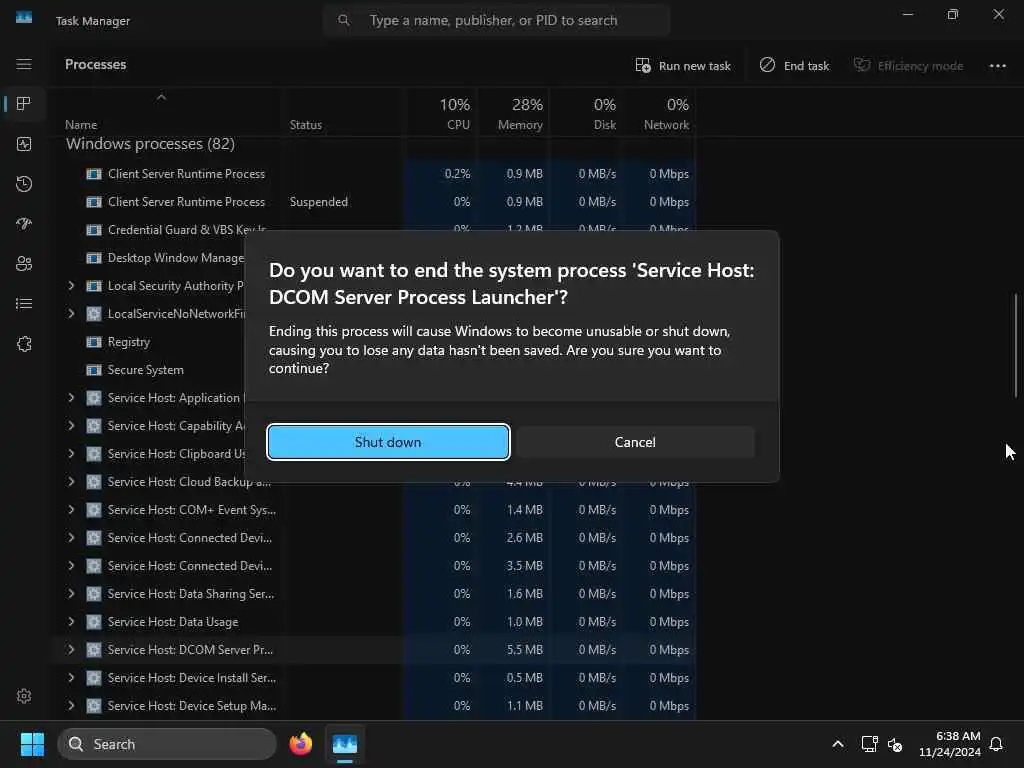Screen dimensions: 1024x768
Task: Sort by the Name column header
Action: [x=81, y=124]
